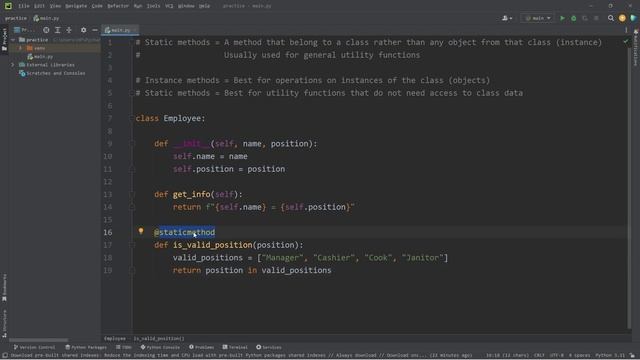640x360 pixels.
Task: Fold the __init__ method at line 9
Action: 132,144
